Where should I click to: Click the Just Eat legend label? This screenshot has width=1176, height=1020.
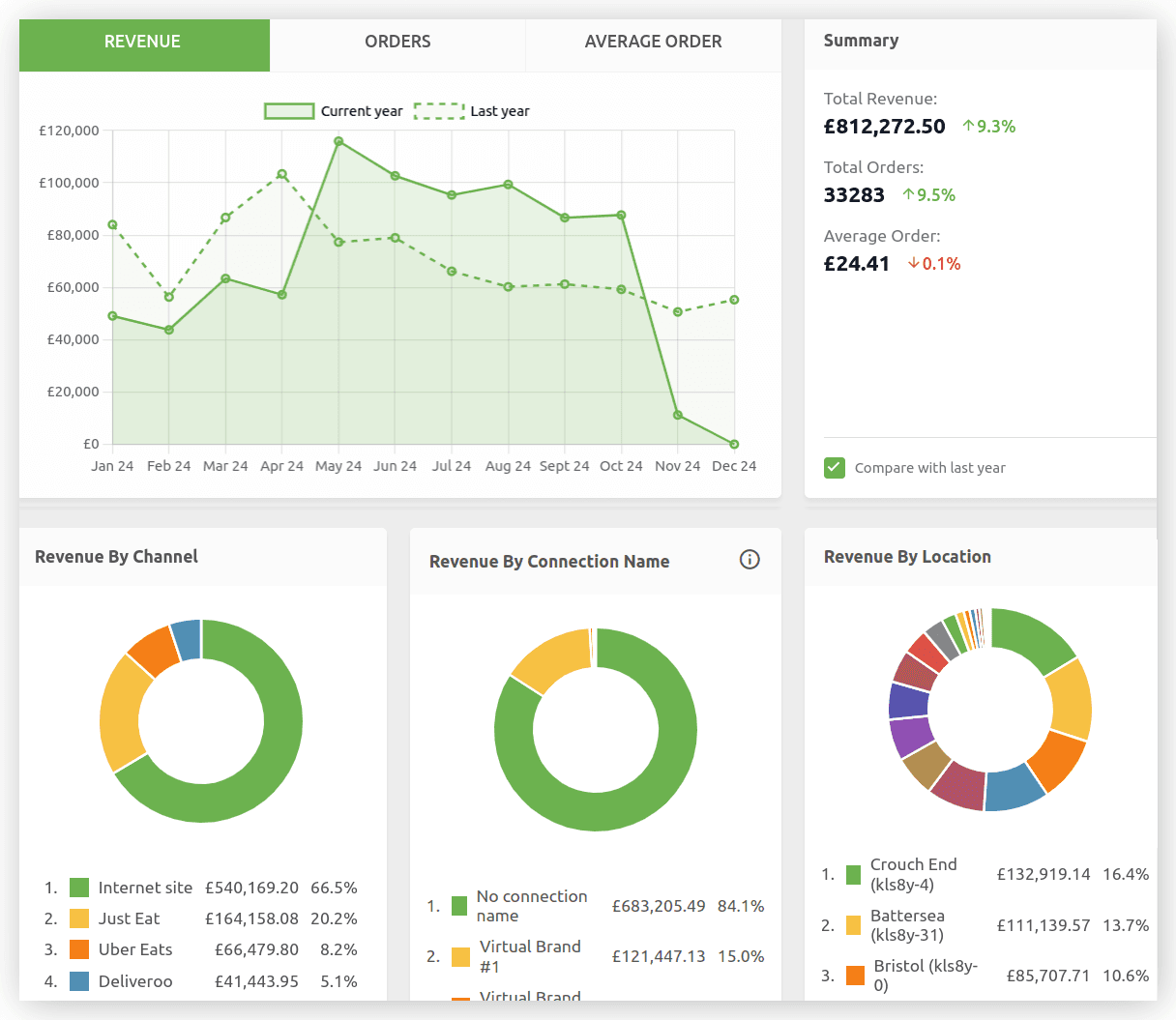pyautogui.click(x=129, y=918)
